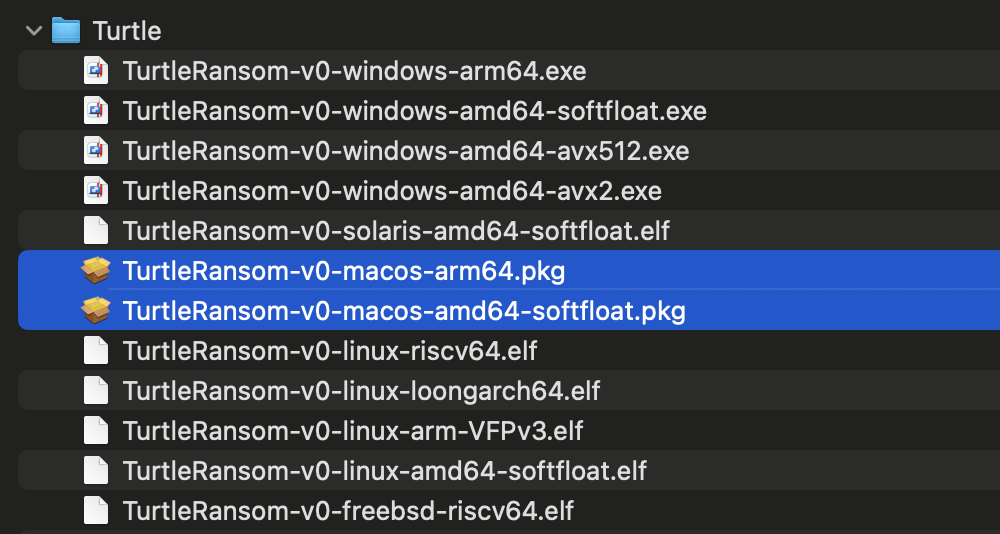Click the macos-amd64-softfloat.pkg package icon
Viewport: 1000px width, 534px height.
[x=96, y=310]
